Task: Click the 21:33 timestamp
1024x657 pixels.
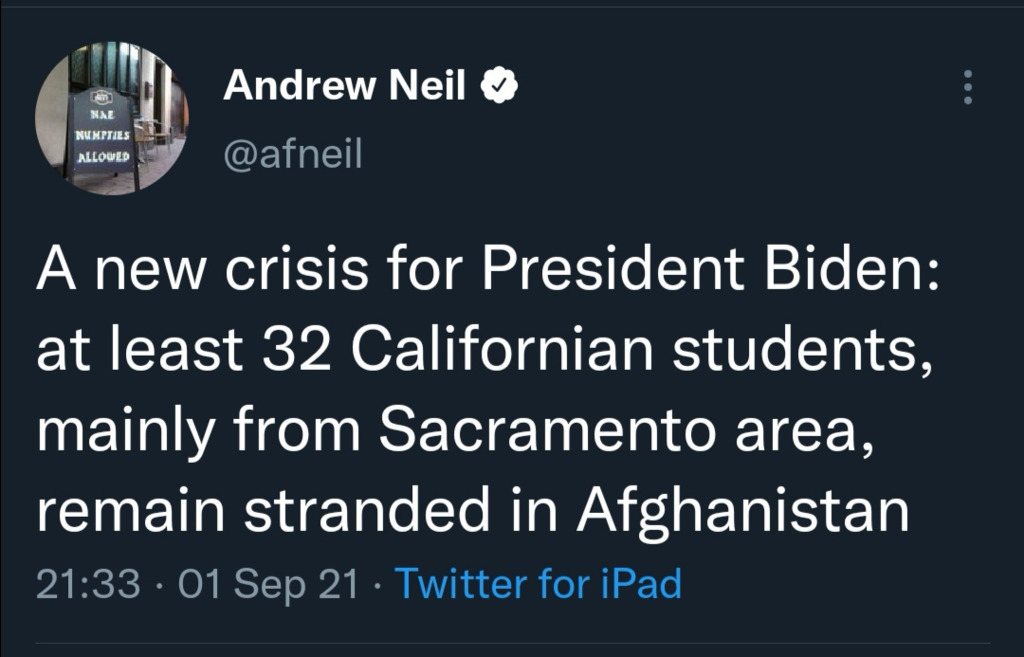Action: click(x=87, y=583)
